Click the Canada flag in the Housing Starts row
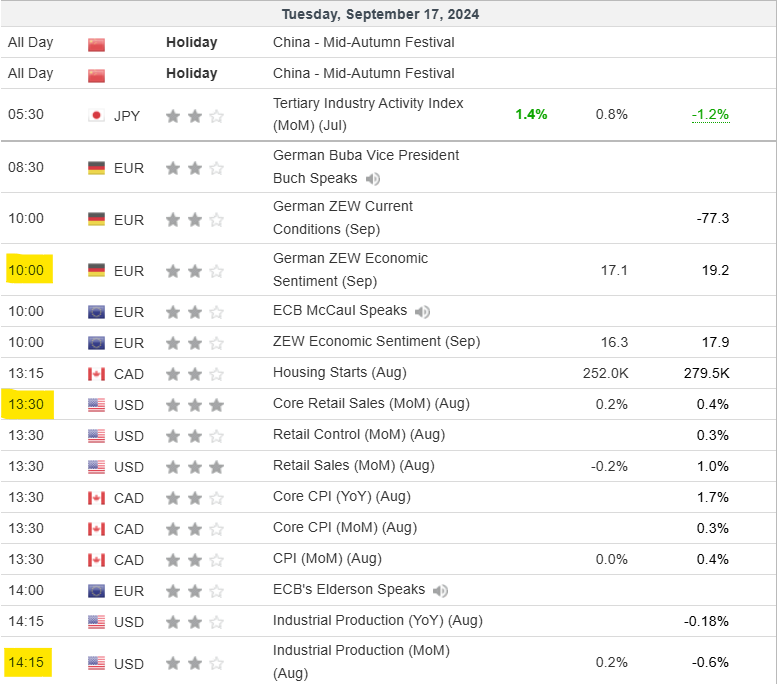This screenshot has width=779, height=684. [x=96, y=373]
